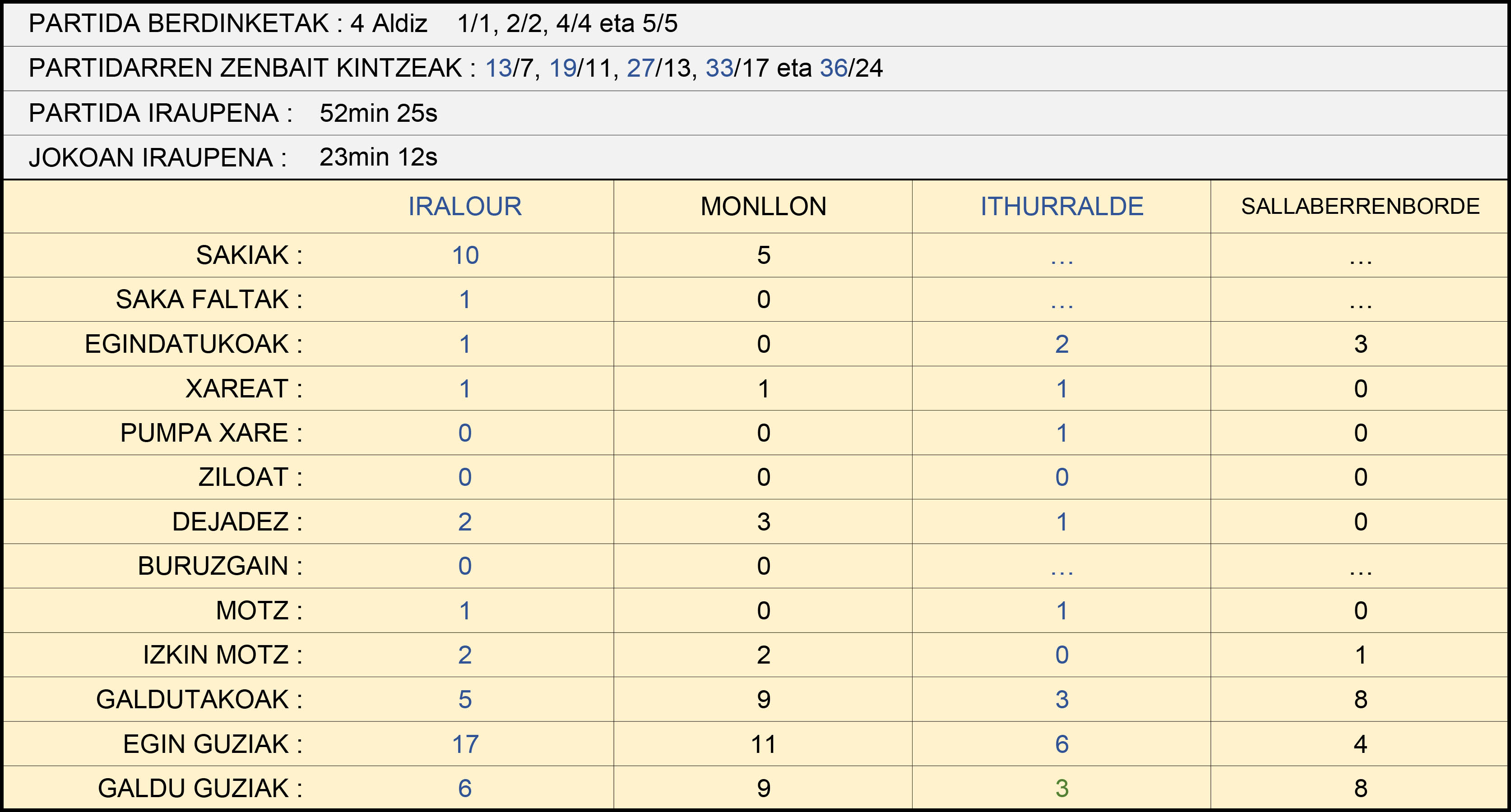The image size is (1511, 812).
Task: Click the green GALDU GUZIAK value 3
Action: click(1061, 789)
